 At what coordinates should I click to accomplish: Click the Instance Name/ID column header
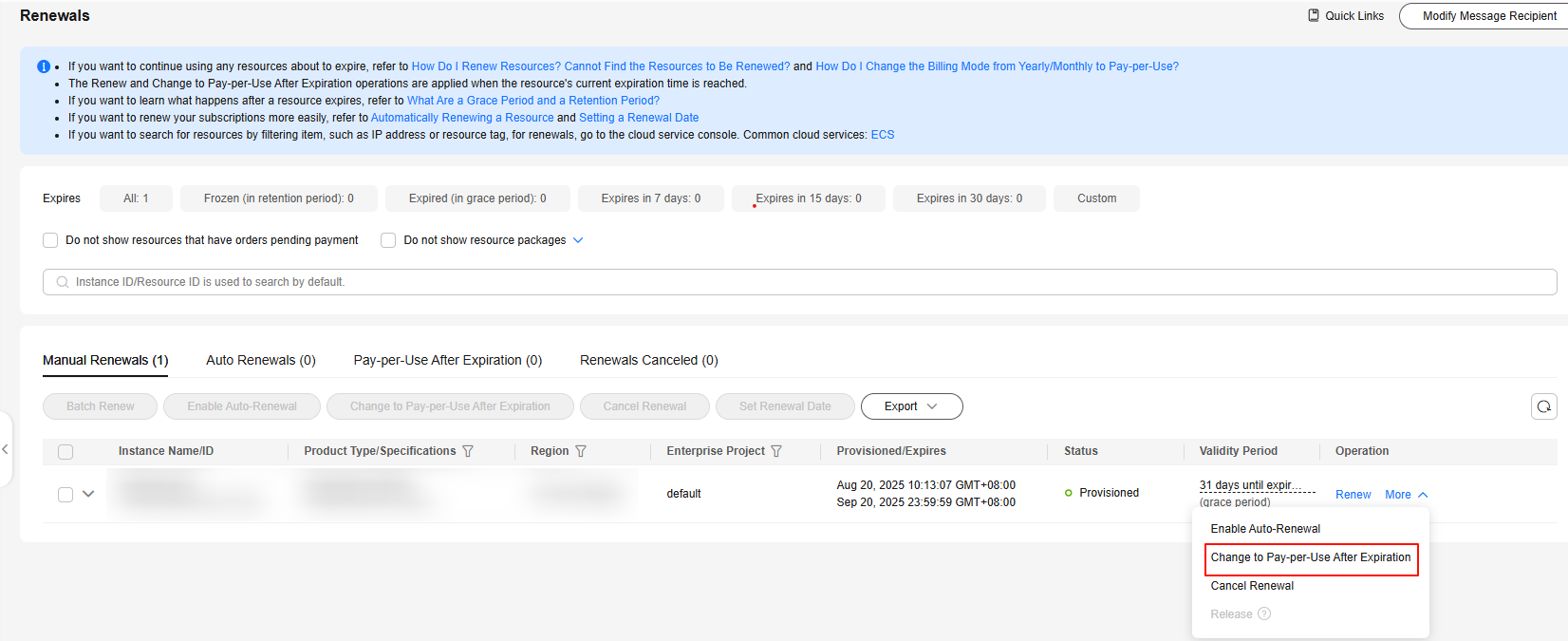(x=166, y=451)
